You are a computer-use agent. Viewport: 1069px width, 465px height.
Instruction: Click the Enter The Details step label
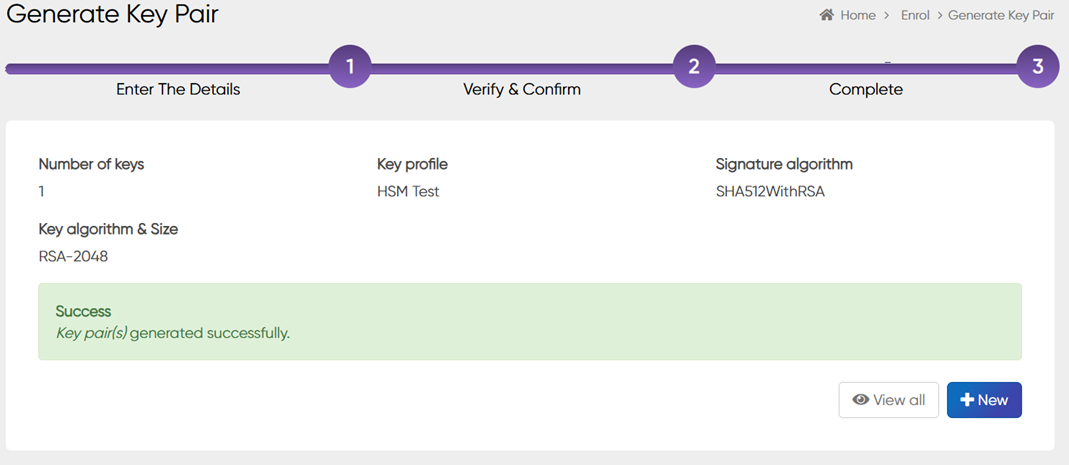pyautogui.click(x=178, y=89)
